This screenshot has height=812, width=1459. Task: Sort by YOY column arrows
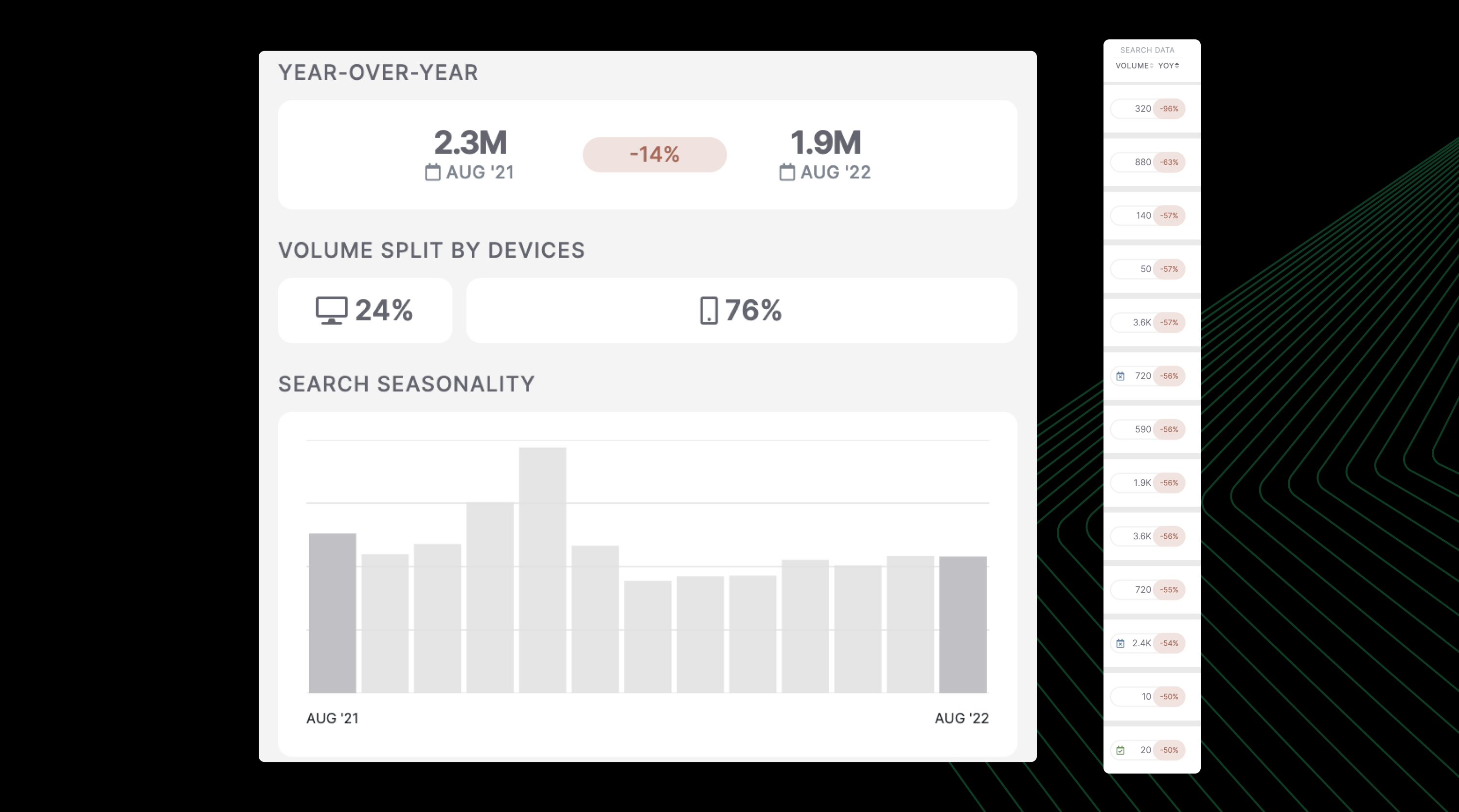[x=1177, y=66]
